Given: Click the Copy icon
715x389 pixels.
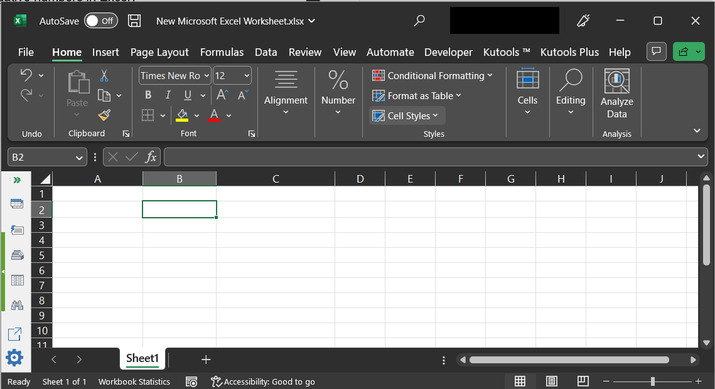Looking at the screenshot, I should pyautogui.click(x=104, y=95).
